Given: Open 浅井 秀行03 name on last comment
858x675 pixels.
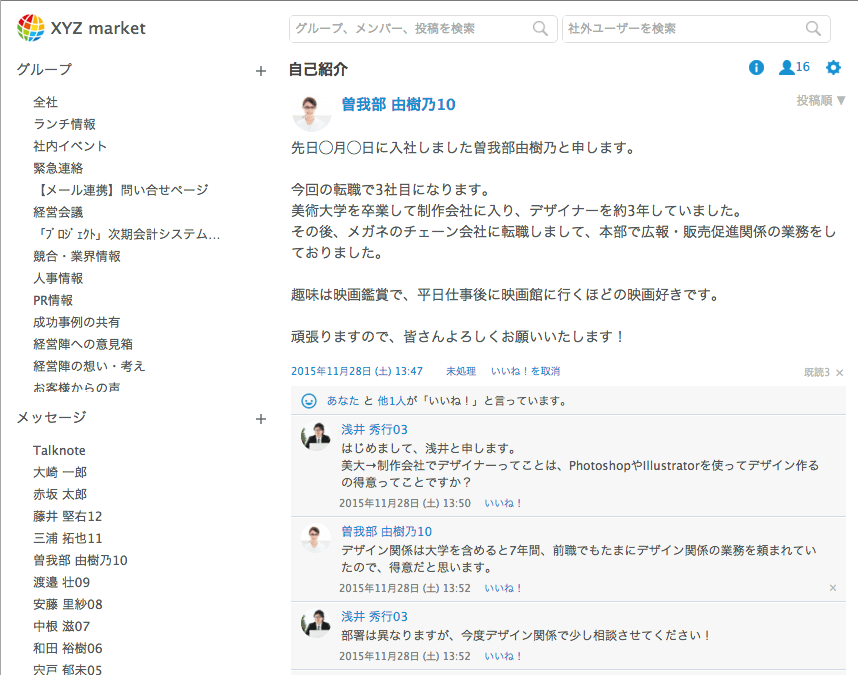Looking at the screenshot, I should point(374,617).
